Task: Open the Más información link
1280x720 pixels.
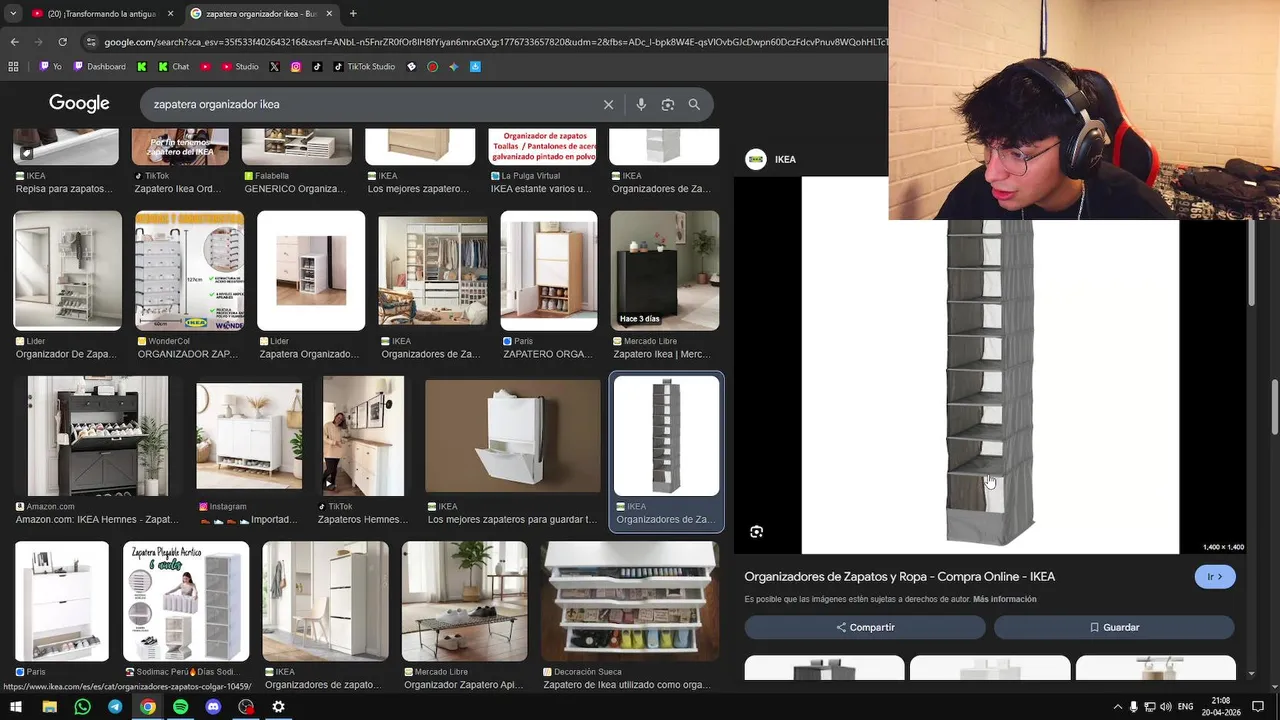Action: tap(1004, 599)
